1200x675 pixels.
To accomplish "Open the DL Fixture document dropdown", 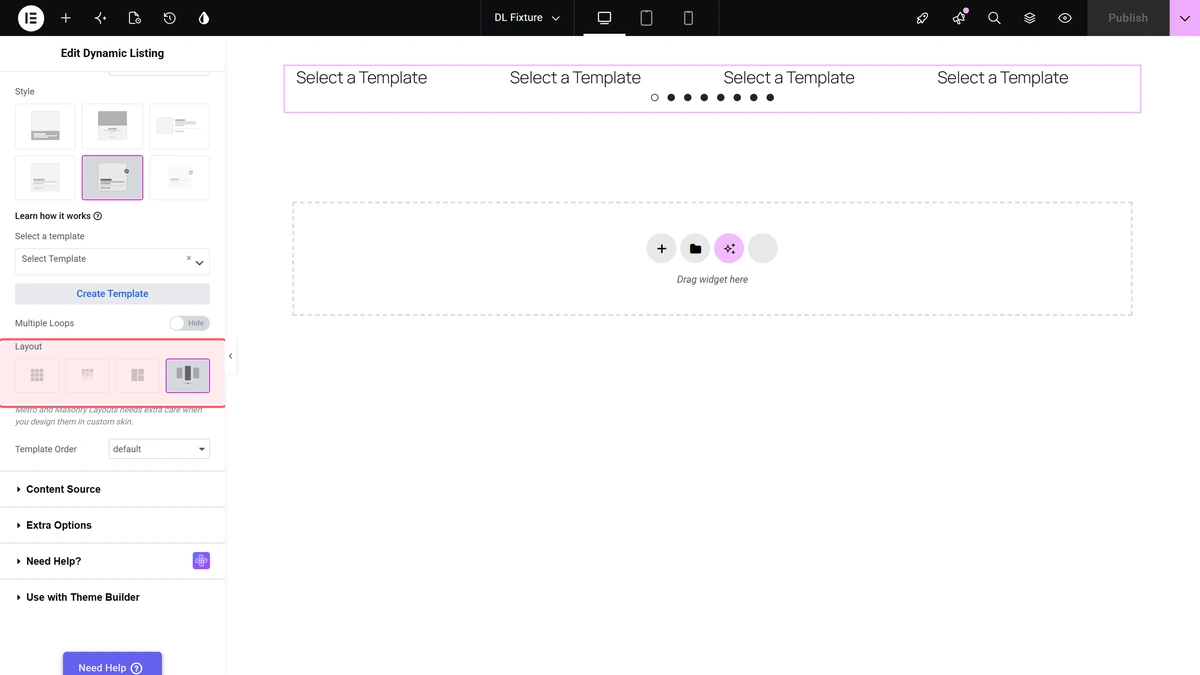I will point(527,18).
